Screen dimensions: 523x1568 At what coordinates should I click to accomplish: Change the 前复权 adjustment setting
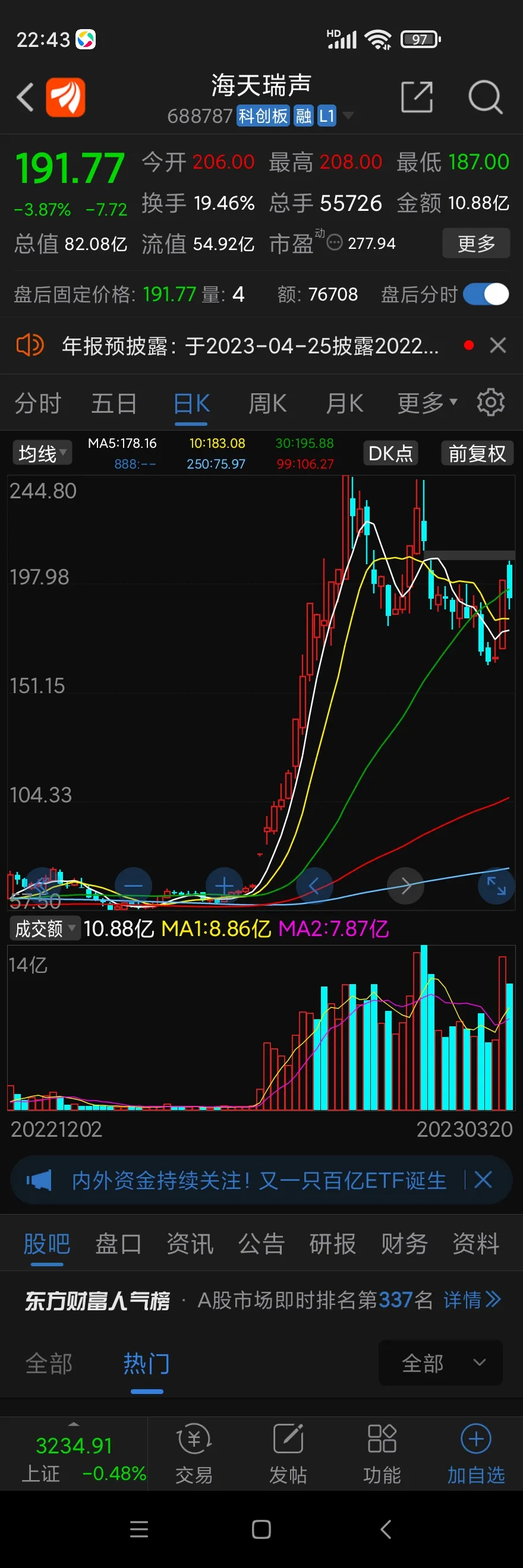click(477, 454)
